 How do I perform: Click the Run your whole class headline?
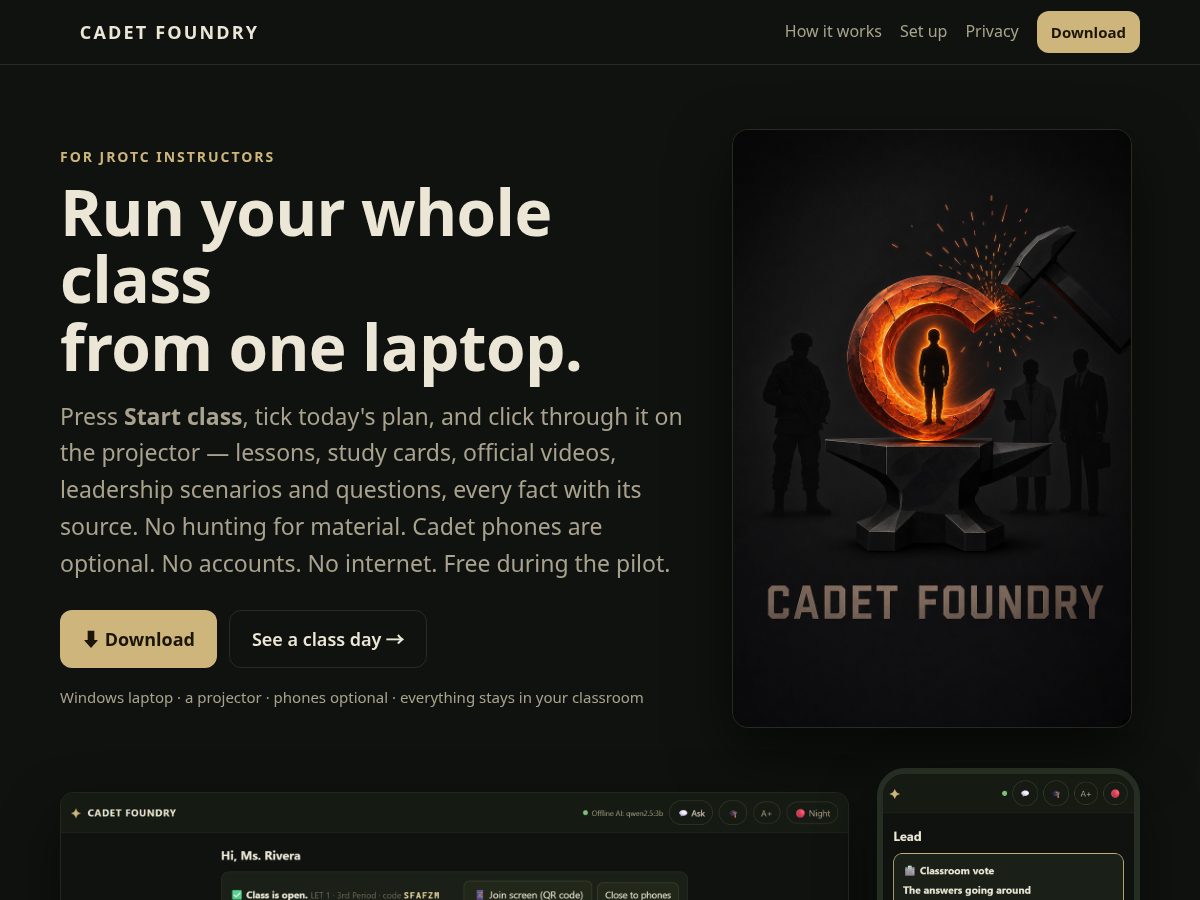click(x=321, y=281)
